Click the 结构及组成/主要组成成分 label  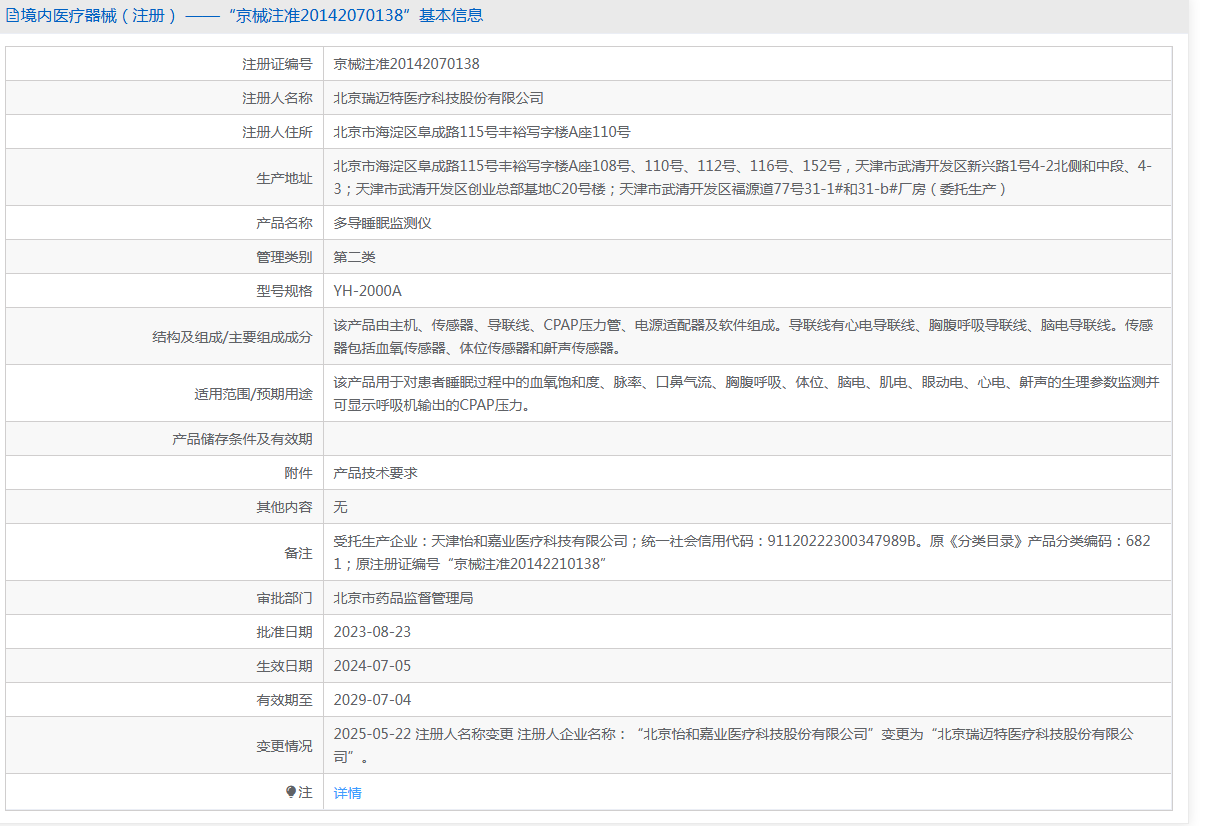point(232,337)
